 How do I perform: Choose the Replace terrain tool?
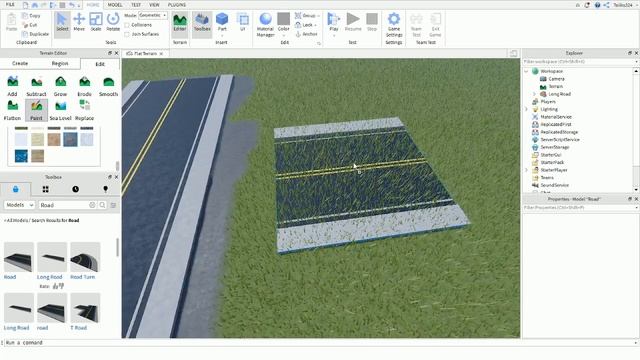tap(84, 110)
